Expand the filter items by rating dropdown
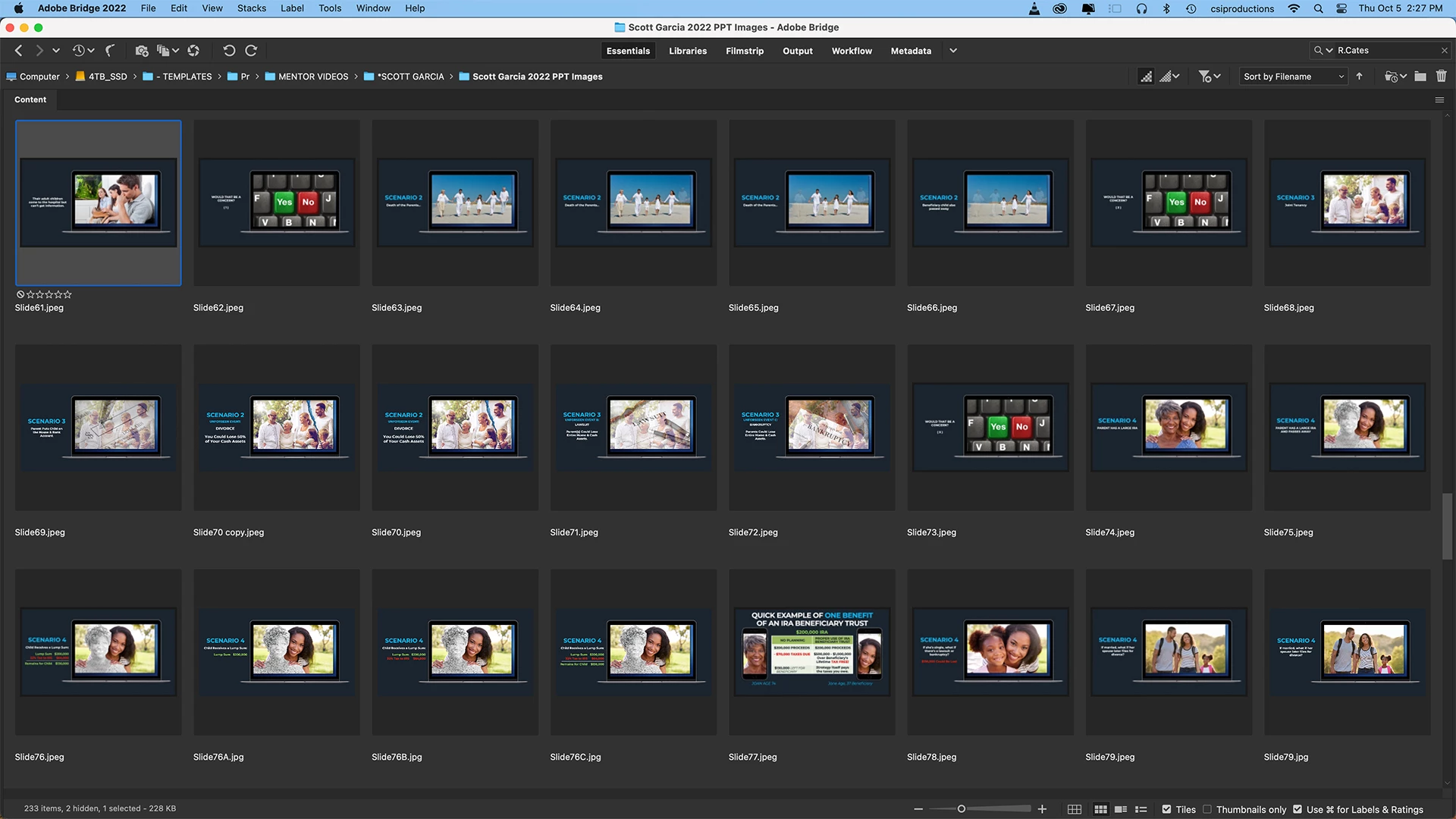 click(x=1209, y=77)
